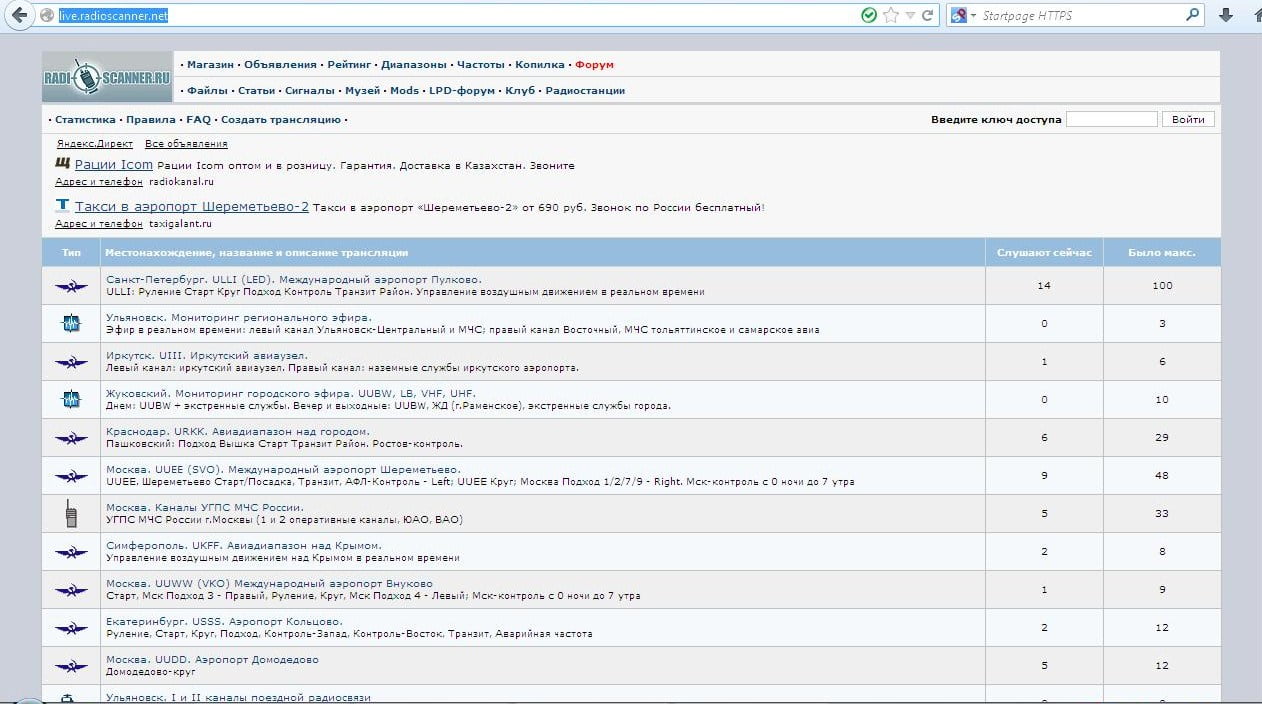Open the FAQ link
Viewport: 1262px width, 704px height.
point(198,120)
